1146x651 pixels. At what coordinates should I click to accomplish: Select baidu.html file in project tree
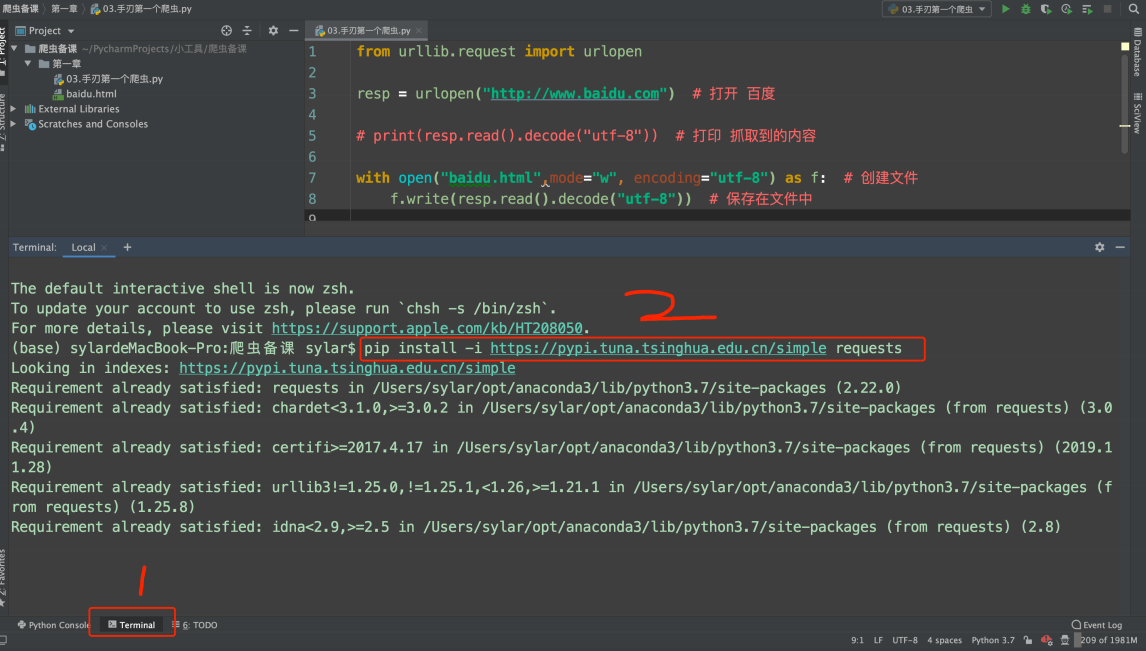click(84, 94)
